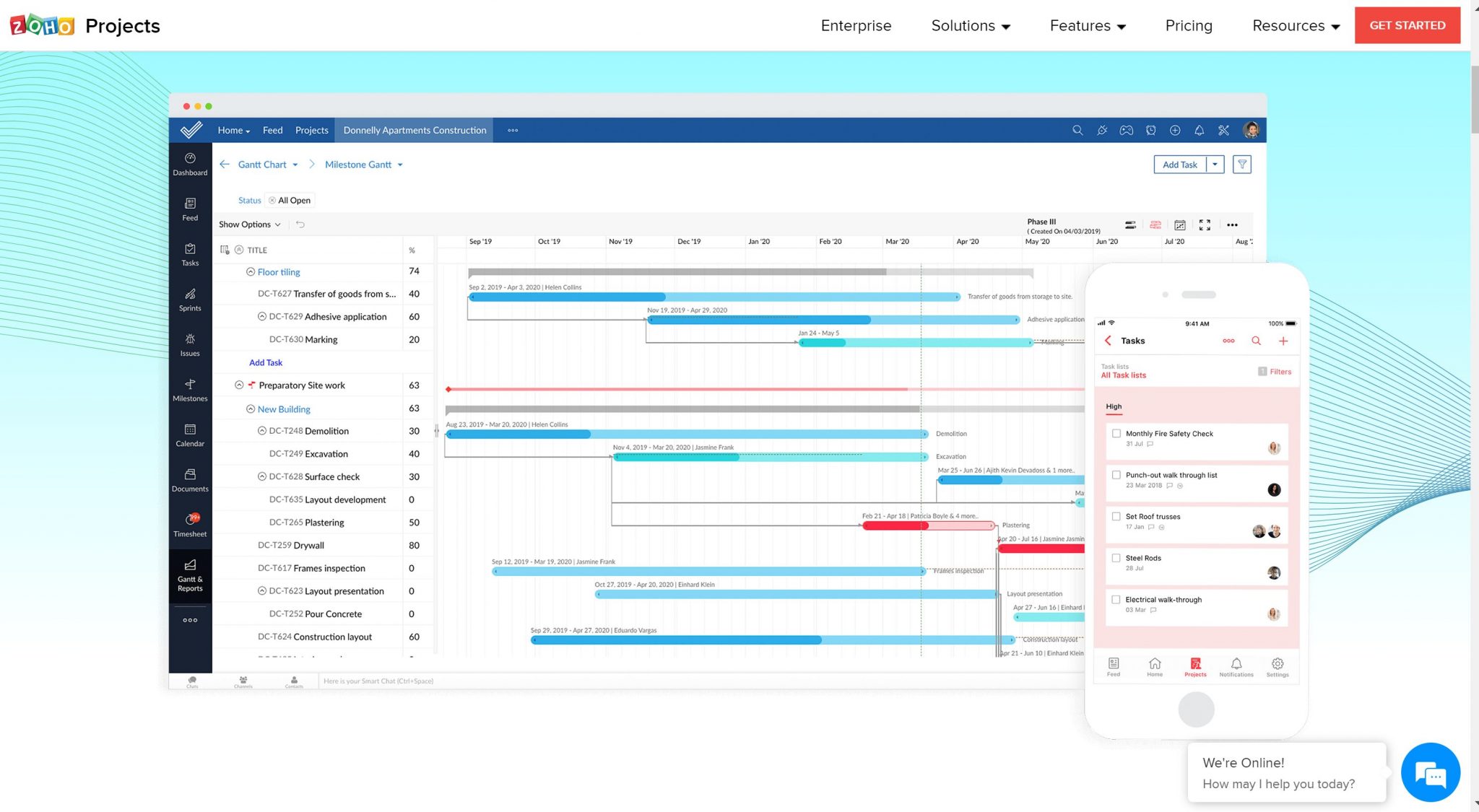Click the Add Task button

pos(1180,165)
